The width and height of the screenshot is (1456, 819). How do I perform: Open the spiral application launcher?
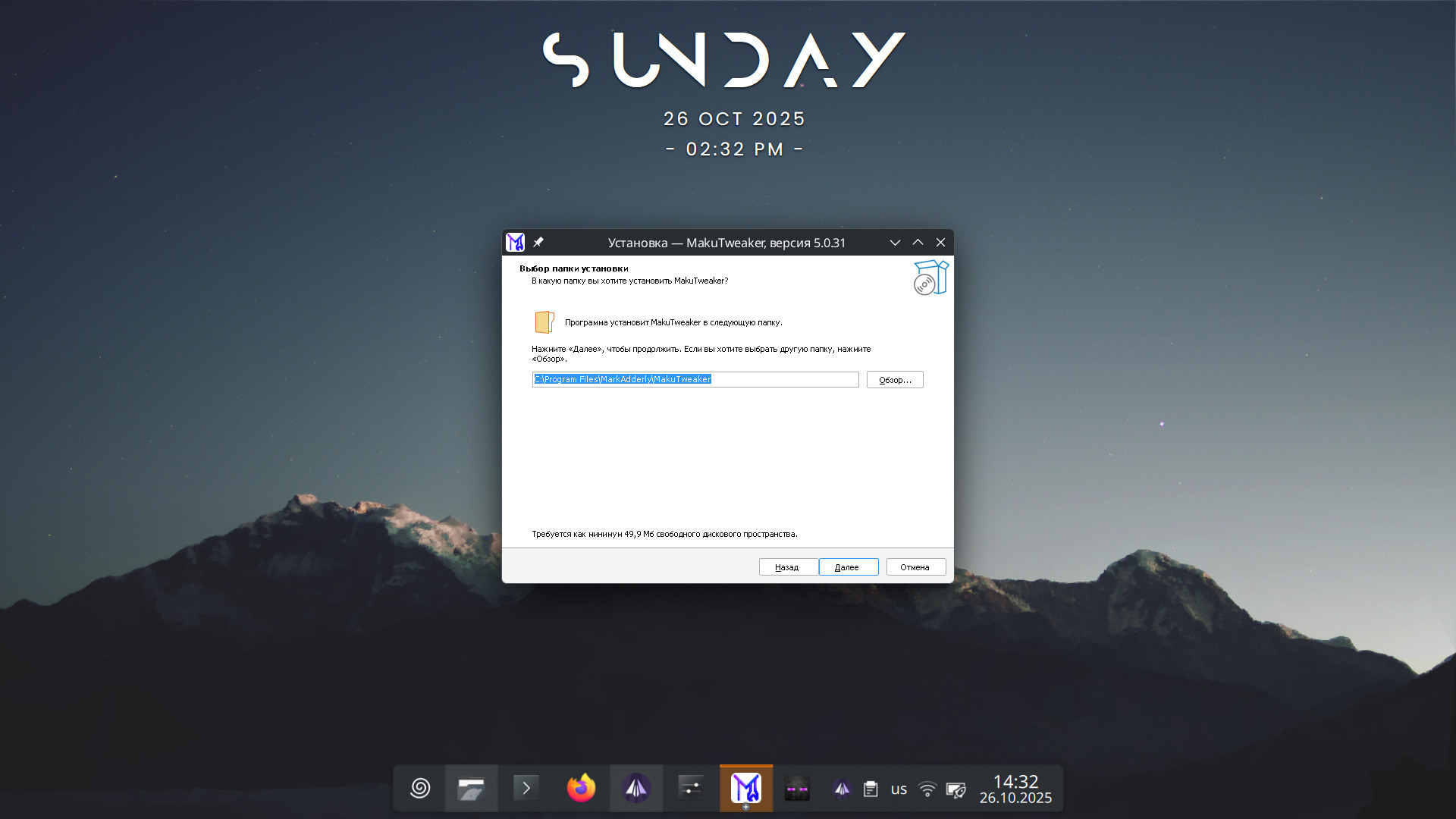pos(420,789)
